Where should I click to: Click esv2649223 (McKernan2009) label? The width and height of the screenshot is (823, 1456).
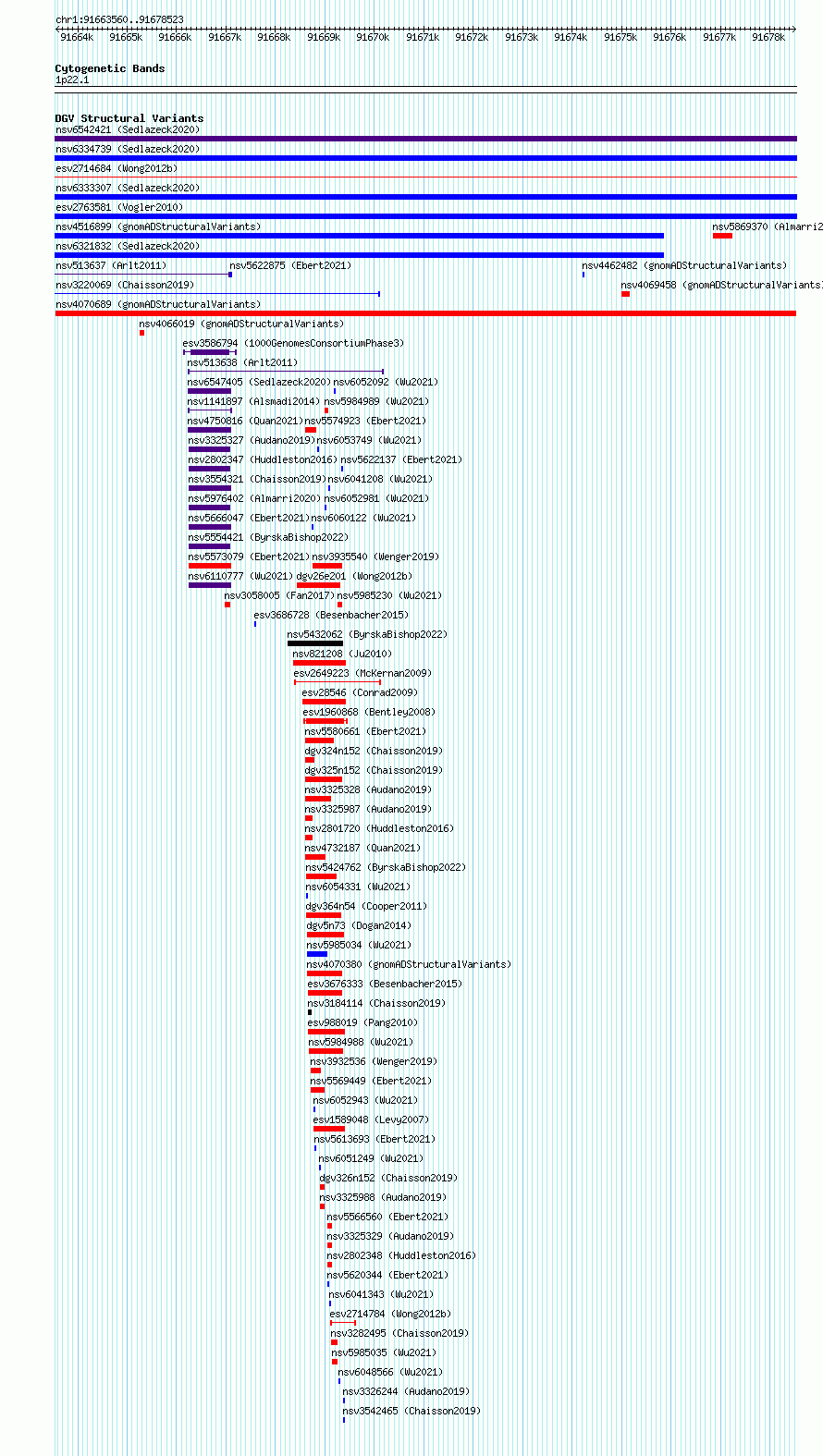pyautogui.click(x=362, y=673)
